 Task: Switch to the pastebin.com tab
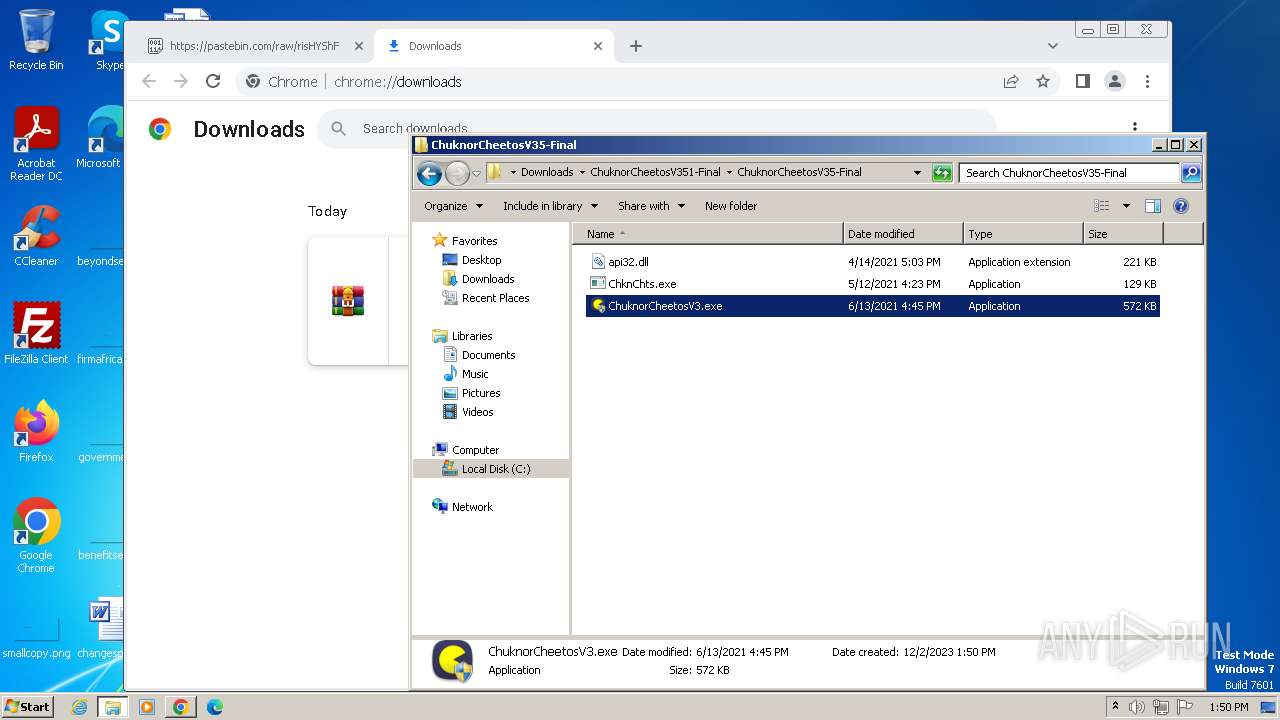[x=254, y=46]
